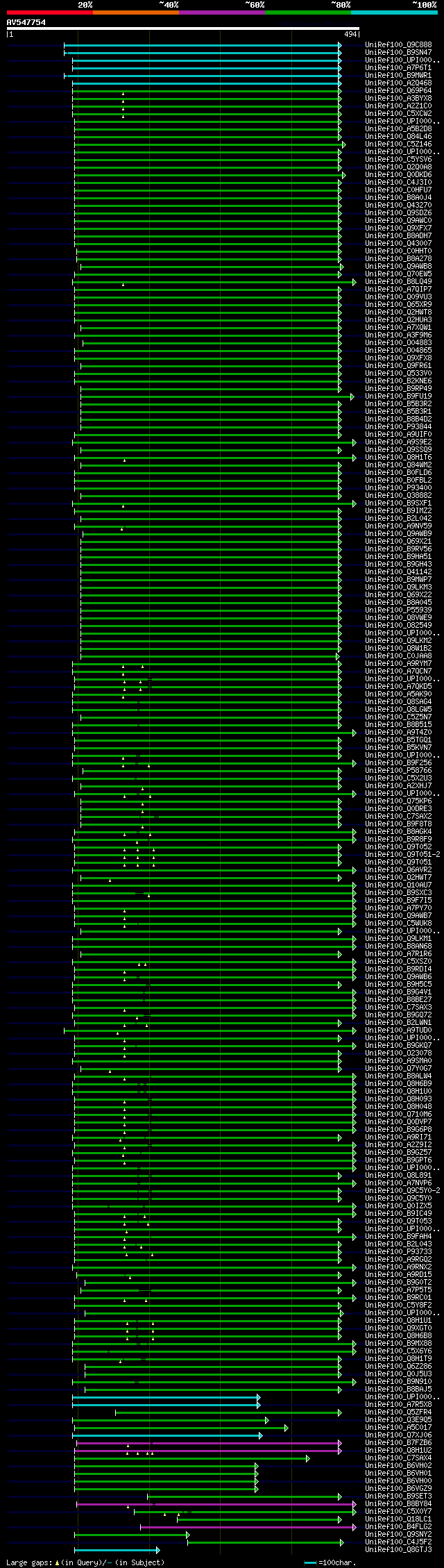Click the arrowhead ending the UniRef100_Q8GTJ3 bar

pos(158,1550)
